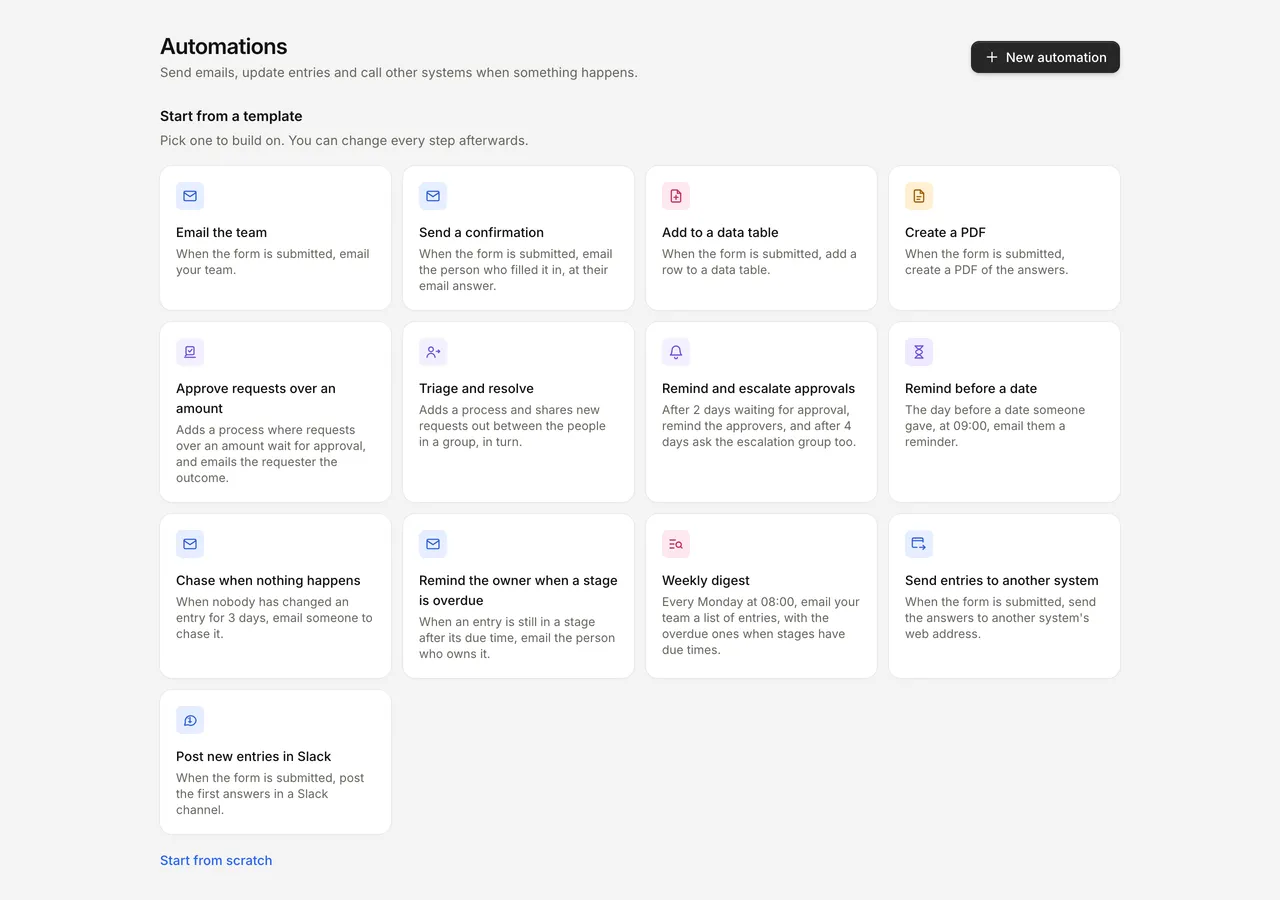This screenshot has width=1280, height=900.
Task: Click the document icon on Create a PDF card
Action: 919,196
